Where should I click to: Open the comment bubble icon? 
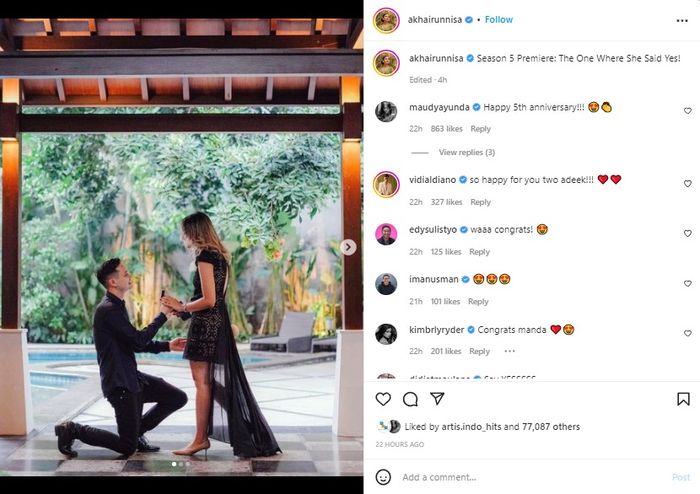[410, 399]
